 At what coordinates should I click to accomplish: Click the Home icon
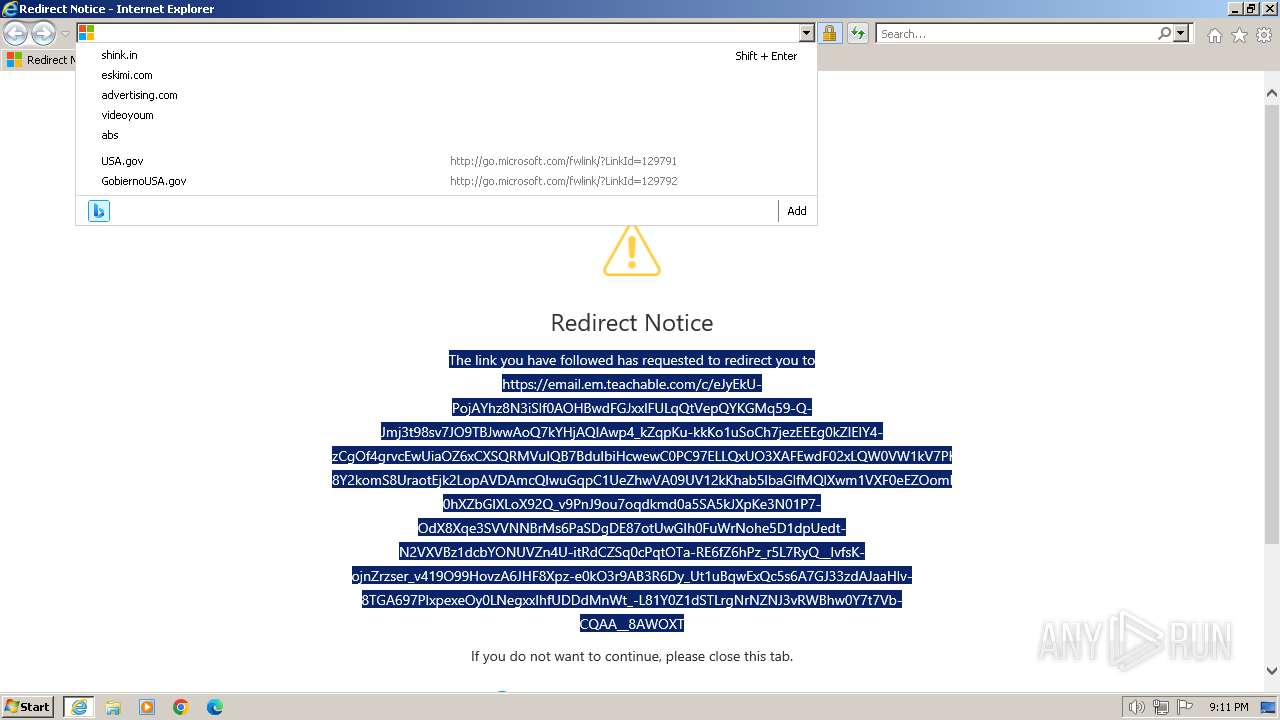tap(1214, 35)
